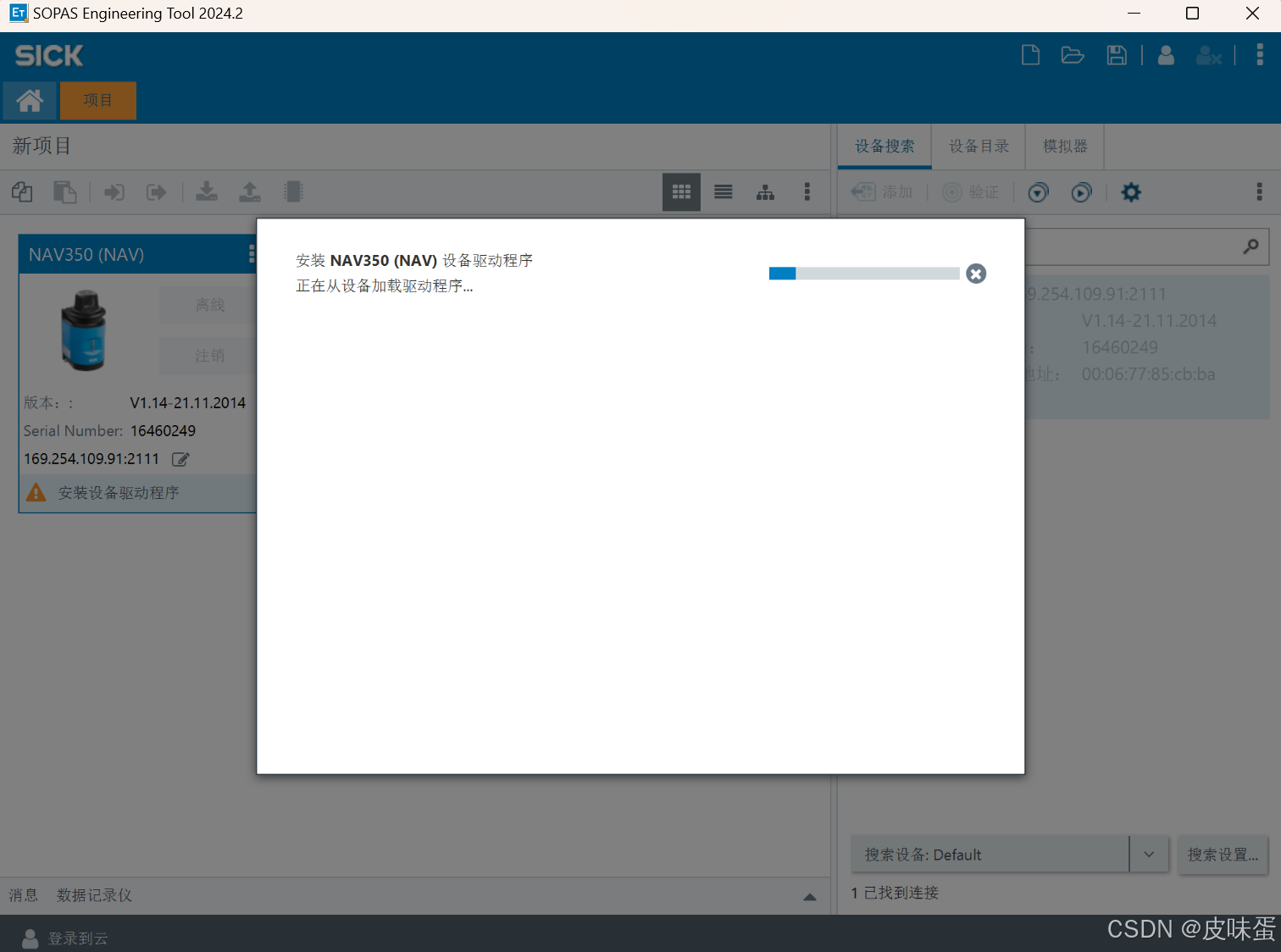Click the SICK logo
Image resolution: width=1281 pixels, height=952 pixels.
[x=49, y=56]
